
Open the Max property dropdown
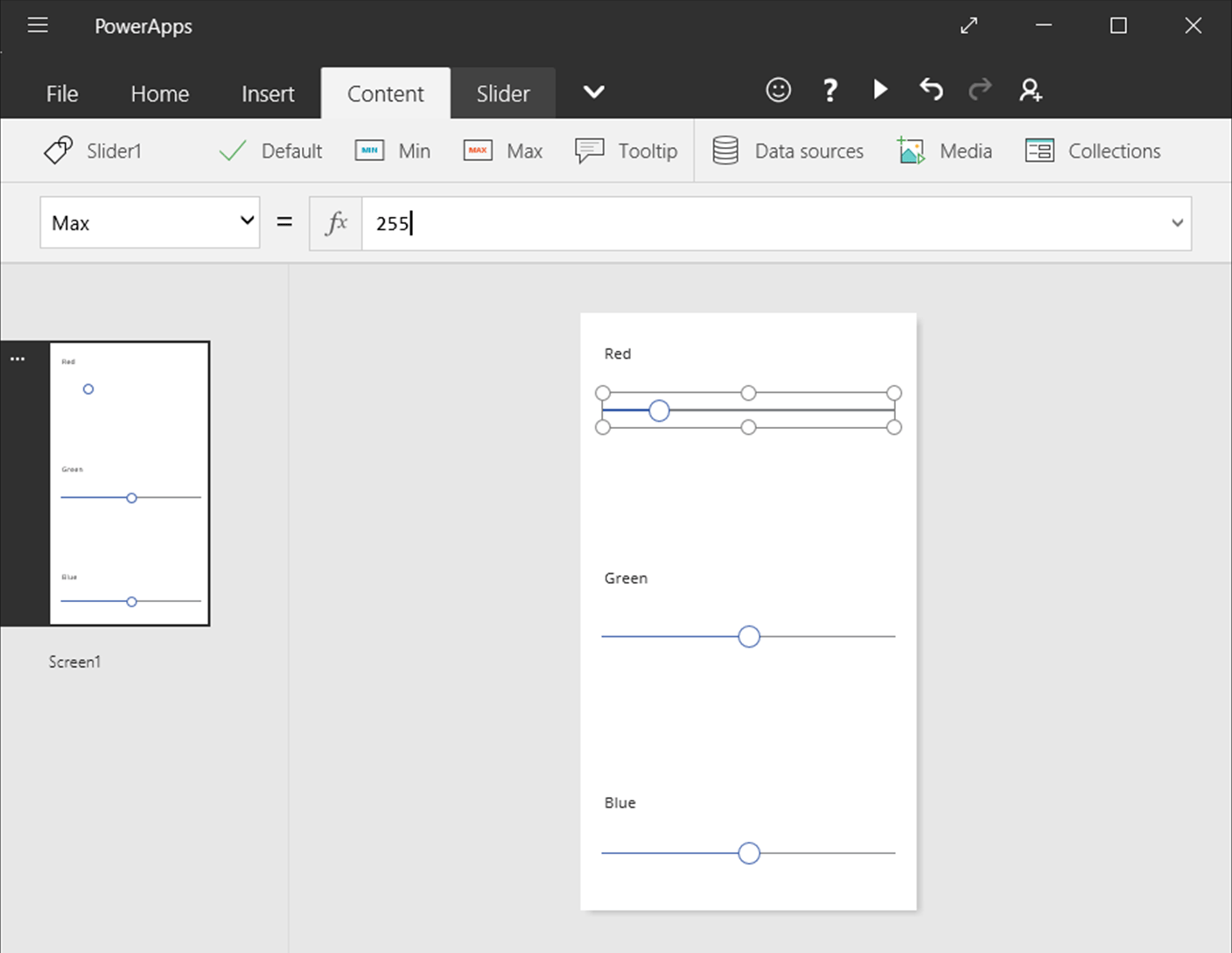(x=248, y=222)
